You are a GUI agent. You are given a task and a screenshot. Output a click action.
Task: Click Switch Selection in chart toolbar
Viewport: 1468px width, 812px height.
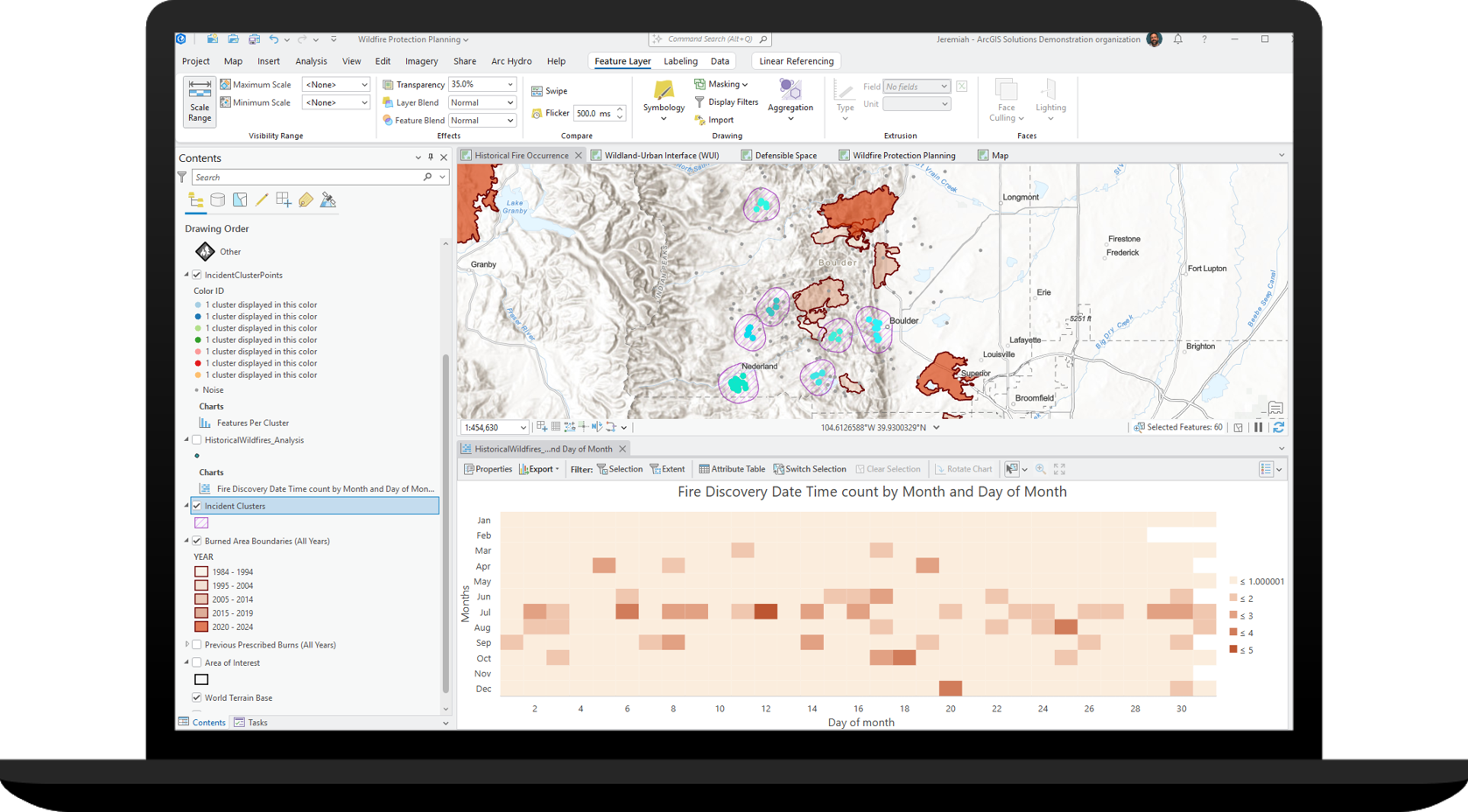(810, 468)
